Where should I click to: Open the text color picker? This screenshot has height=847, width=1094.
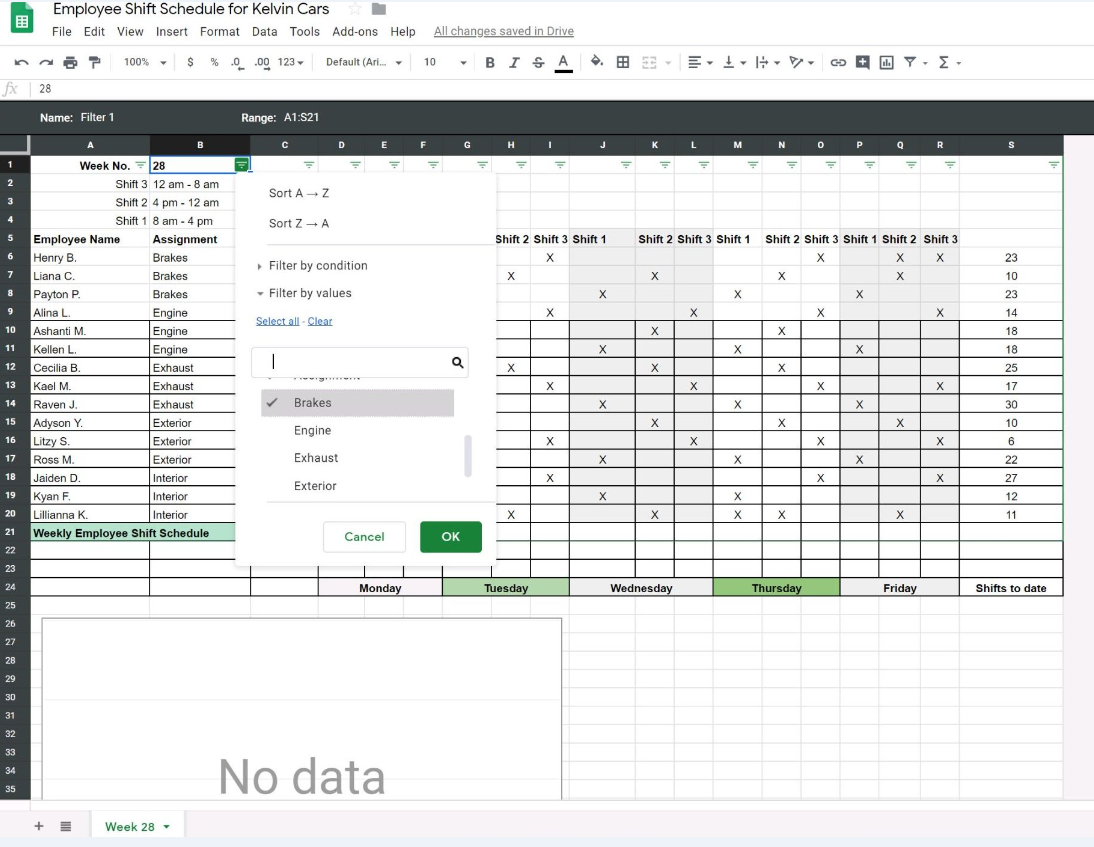pos(564,63)
